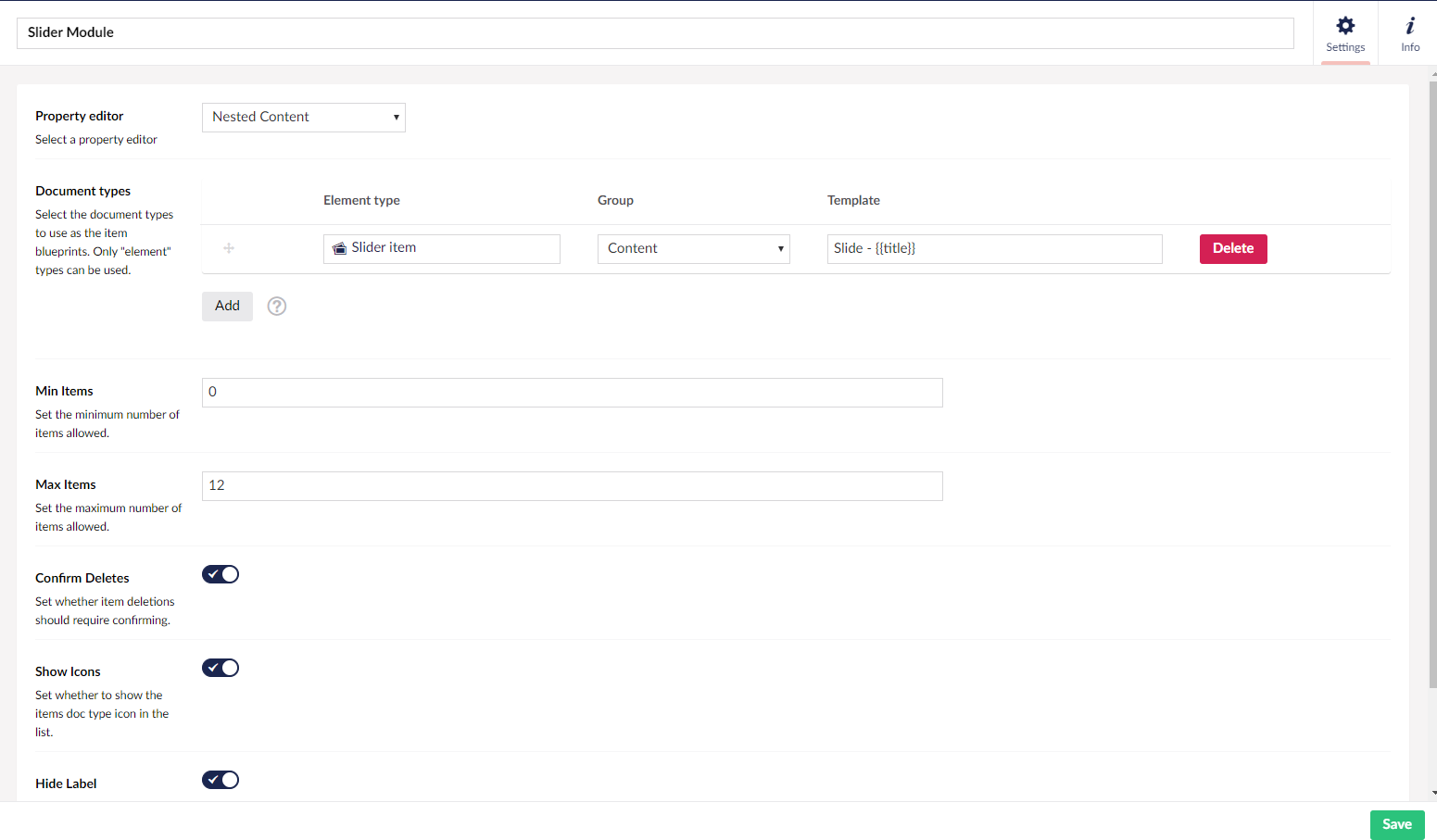Click the Min Items input field

point(572,393)
